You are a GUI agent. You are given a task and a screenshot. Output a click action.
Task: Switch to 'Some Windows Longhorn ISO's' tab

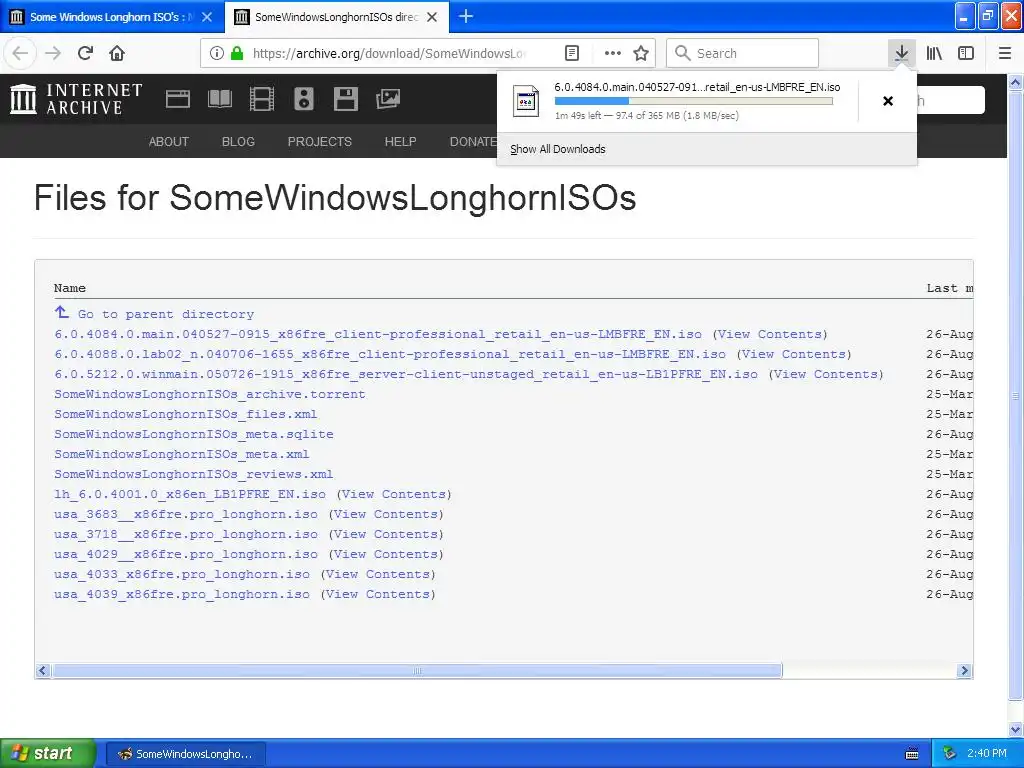pyautogui.click(x=112, y=17)
